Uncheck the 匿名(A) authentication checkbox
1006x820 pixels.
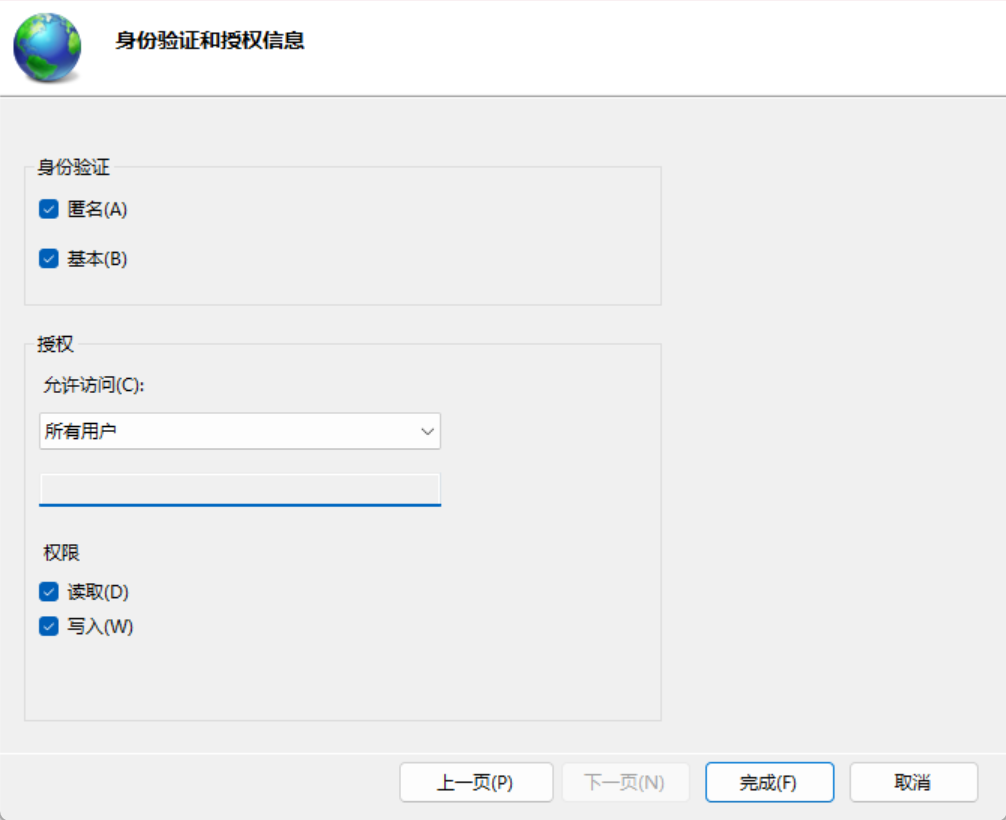click(49, 209)
